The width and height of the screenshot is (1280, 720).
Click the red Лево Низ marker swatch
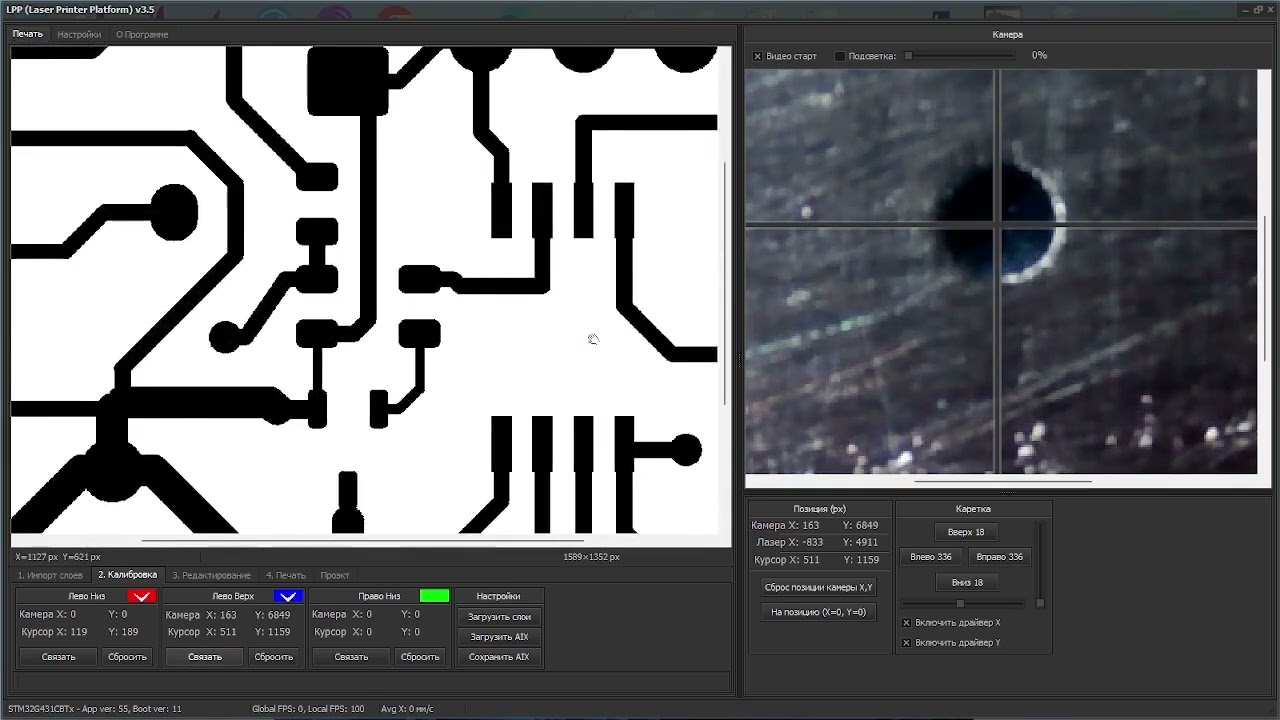point(142,596)
